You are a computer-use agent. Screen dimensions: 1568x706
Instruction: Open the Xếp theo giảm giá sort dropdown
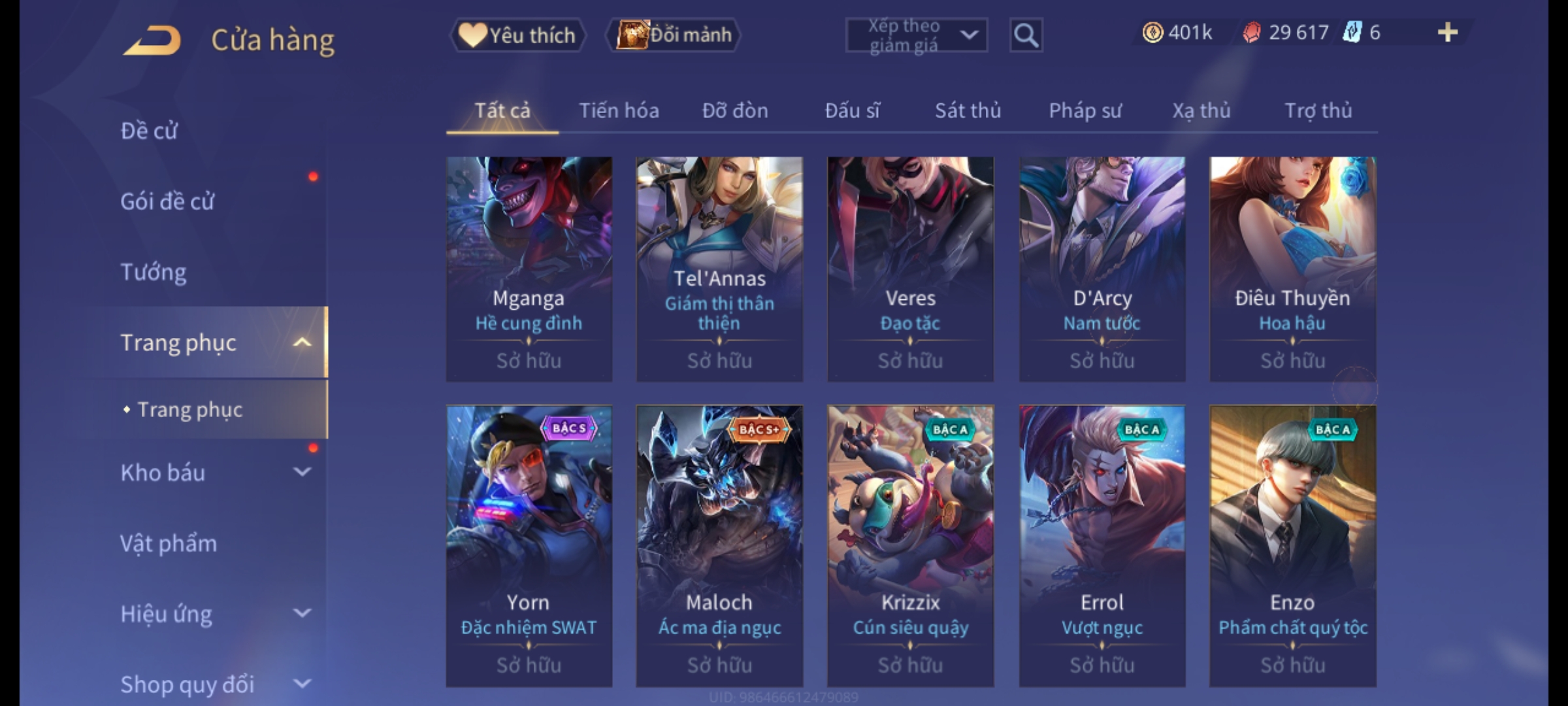point(917,35)
